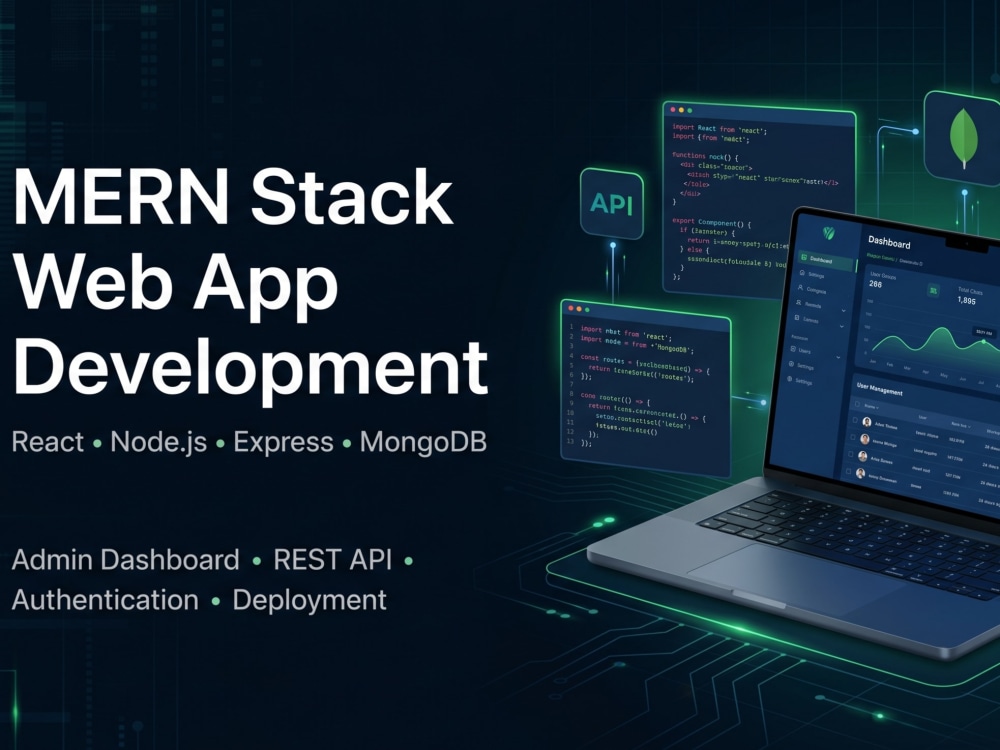Viewport: 1000px width, 750px height.
Task: Click the "Express" label
Action: (x=283, y=442)
